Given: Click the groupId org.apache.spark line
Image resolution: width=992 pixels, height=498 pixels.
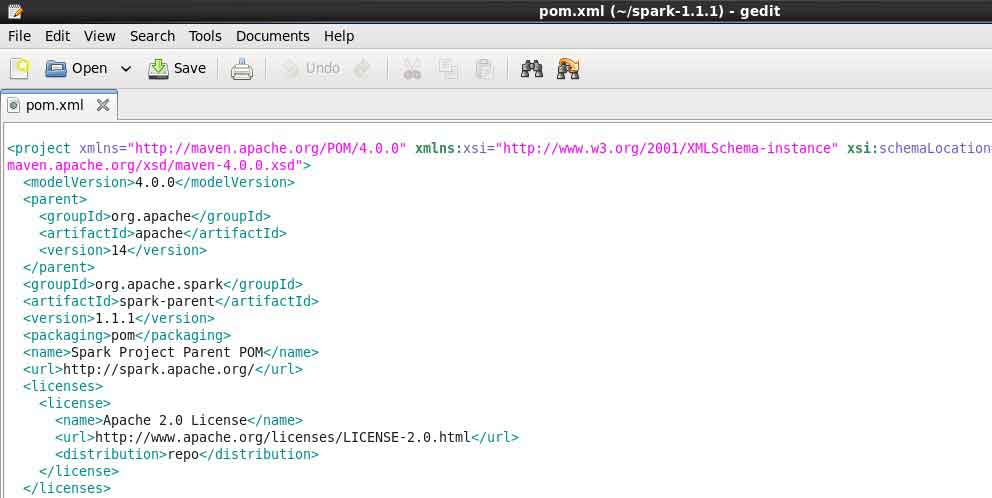Looking at the screenshot, I should [x=163, y=284].
